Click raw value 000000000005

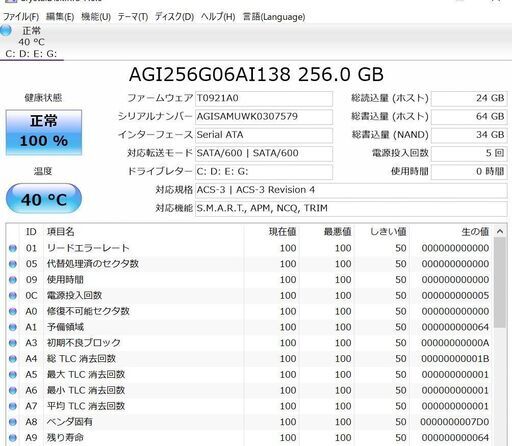click(x=455, y=295)
